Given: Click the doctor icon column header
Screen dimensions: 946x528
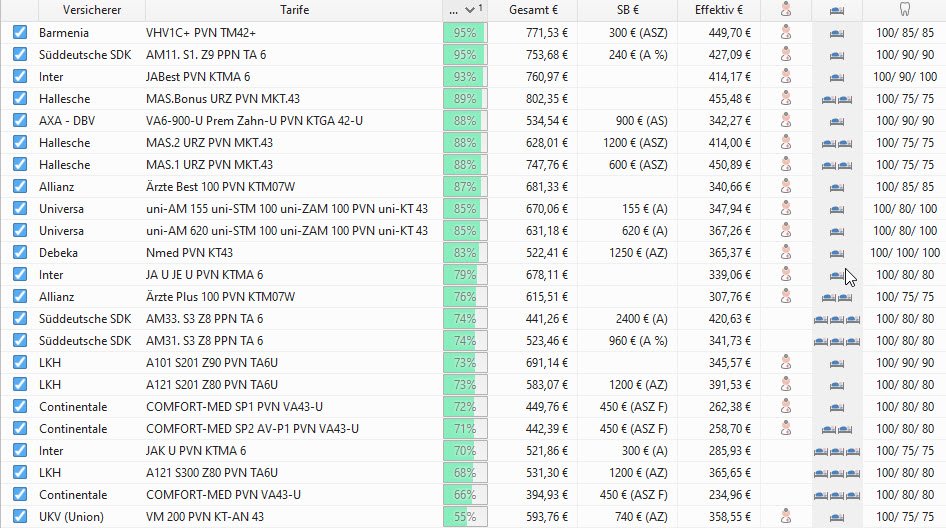Looking at the screenshot, I should coord(786,10).
